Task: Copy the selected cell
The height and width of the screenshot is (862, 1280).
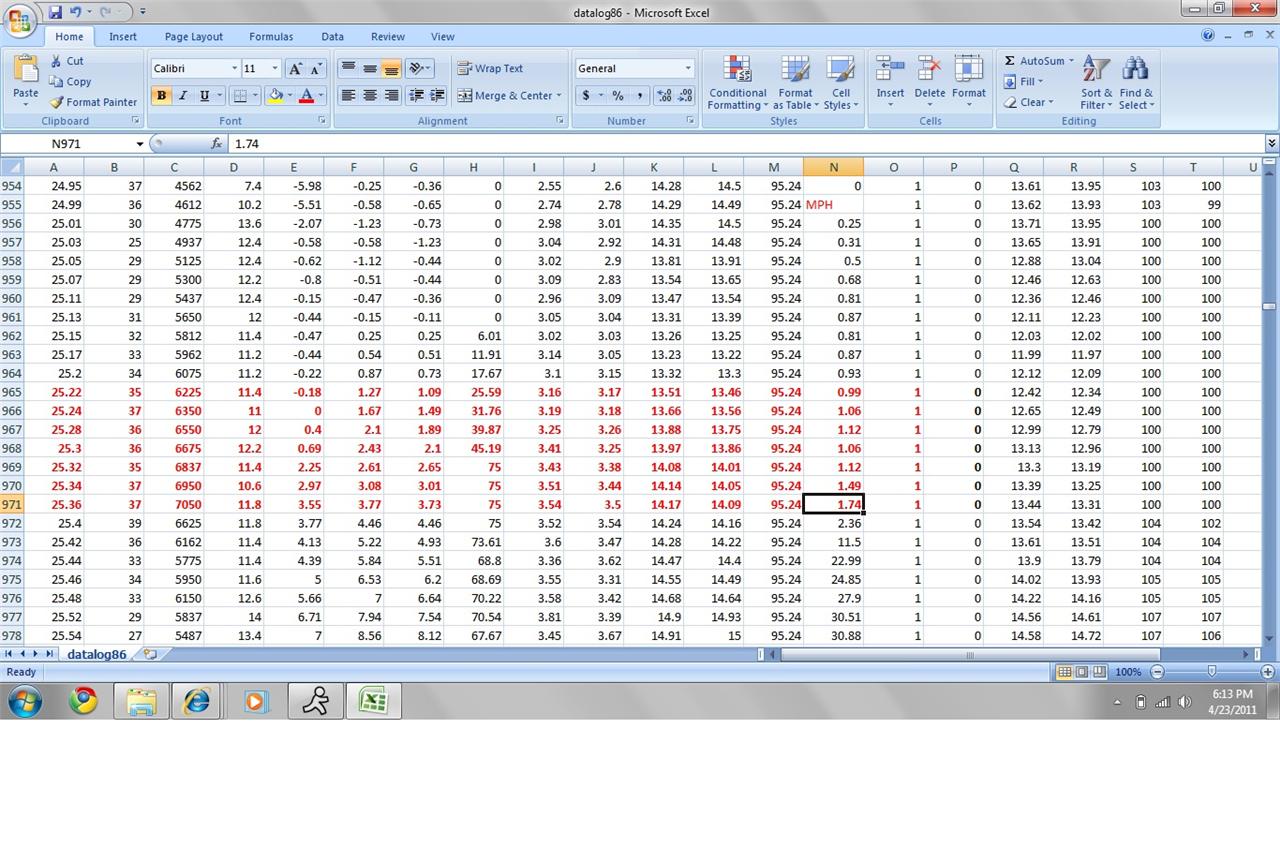Action: [70, 82]
